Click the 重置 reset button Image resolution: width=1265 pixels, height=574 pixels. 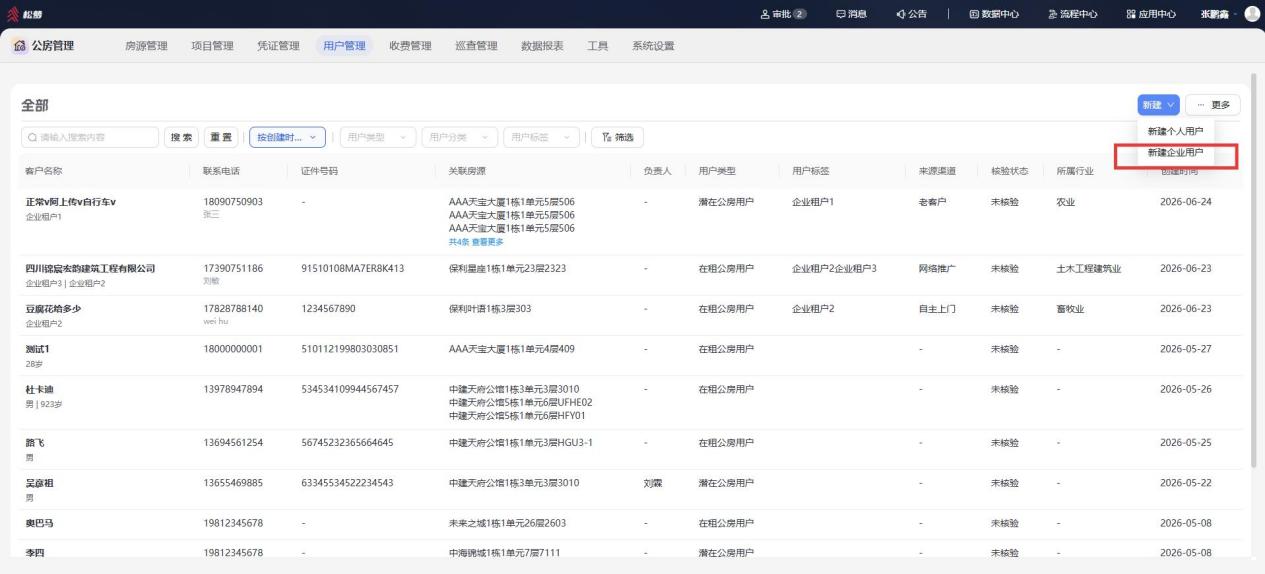click(220, 137)
